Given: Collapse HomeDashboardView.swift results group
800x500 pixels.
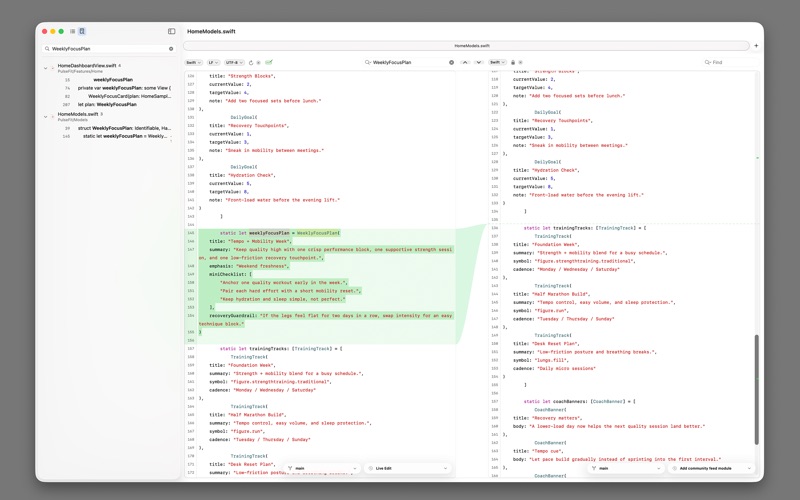Looking at the screenshot, I should pyautogui.click(x=45, y=68).
